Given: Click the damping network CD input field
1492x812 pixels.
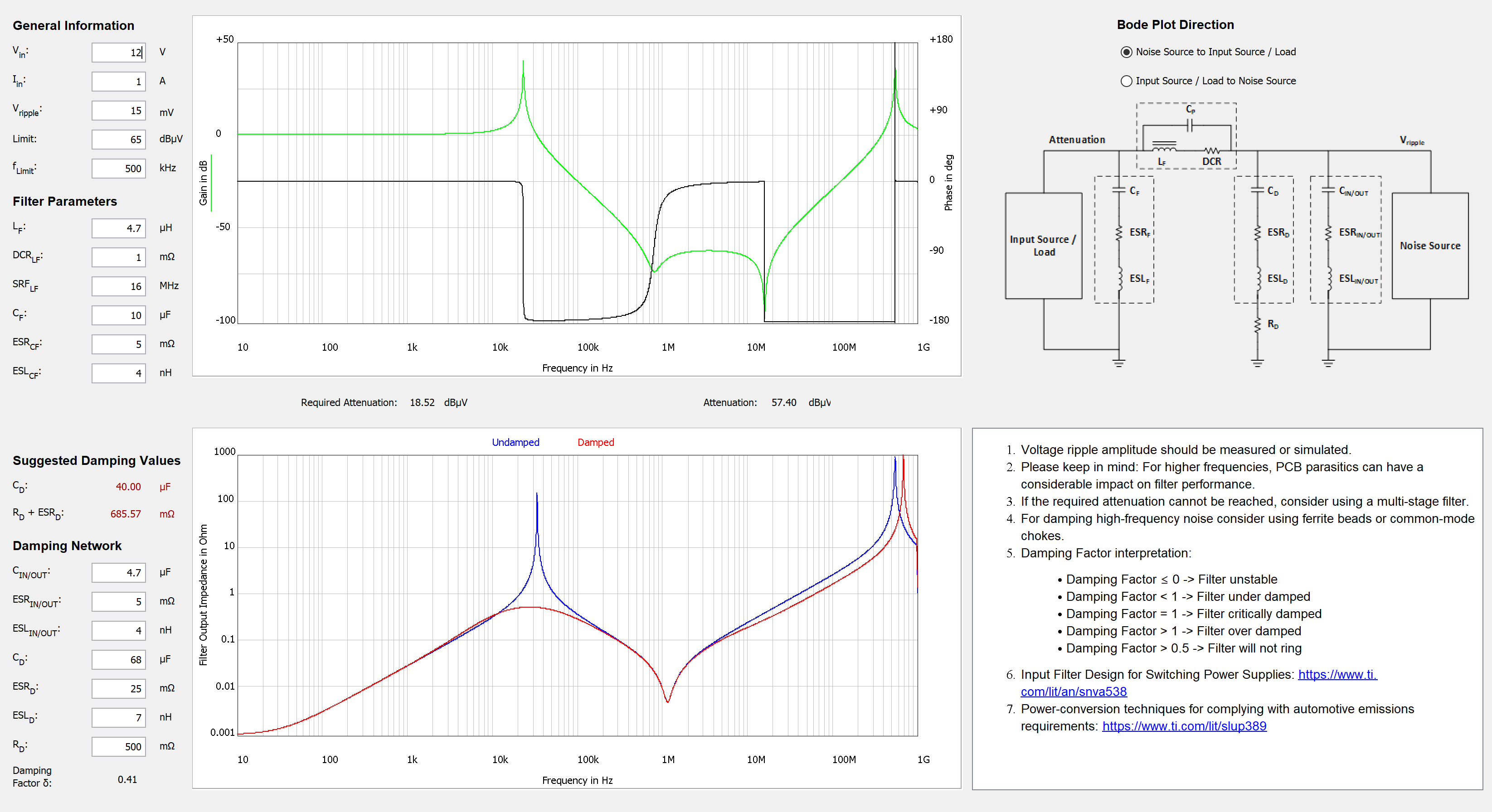Looking at the screenshot, I should (x=119, y=659).
